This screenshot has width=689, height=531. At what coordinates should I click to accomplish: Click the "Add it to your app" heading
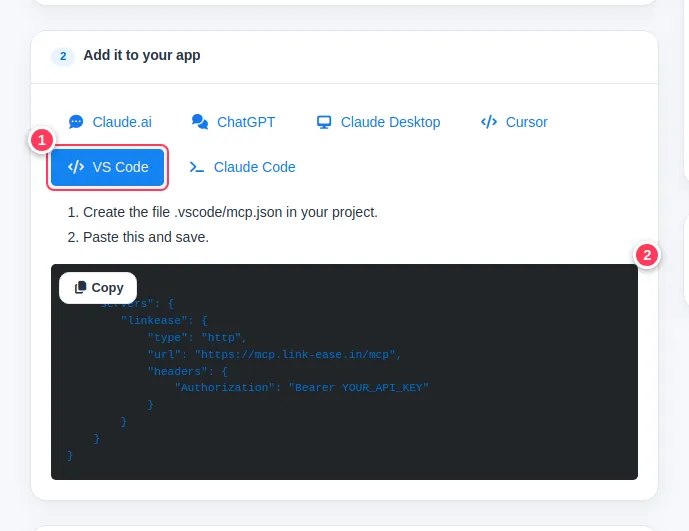142,55
